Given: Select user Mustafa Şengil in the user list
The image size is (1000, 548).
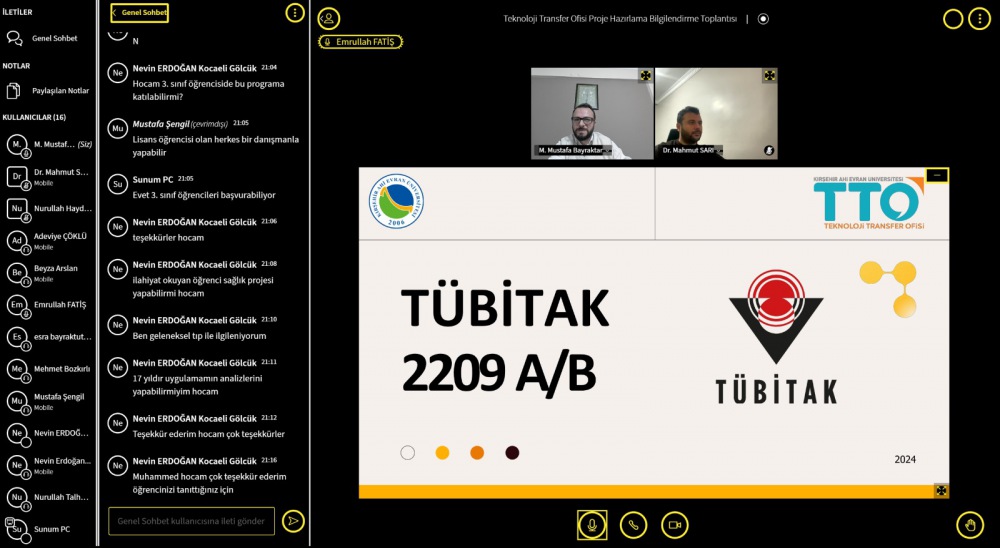Looking at the screenshot, I should (49, 401).
